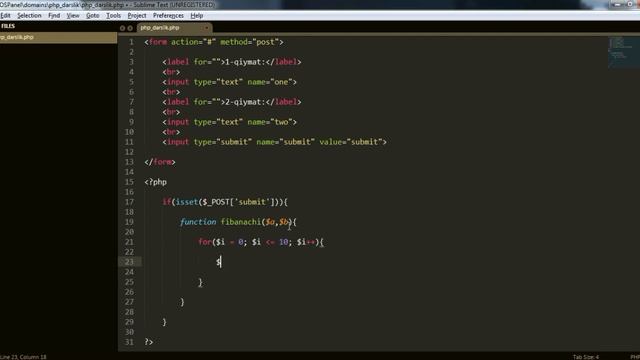Click the function fibanachi($a,$b) line

tap(238, 222)
